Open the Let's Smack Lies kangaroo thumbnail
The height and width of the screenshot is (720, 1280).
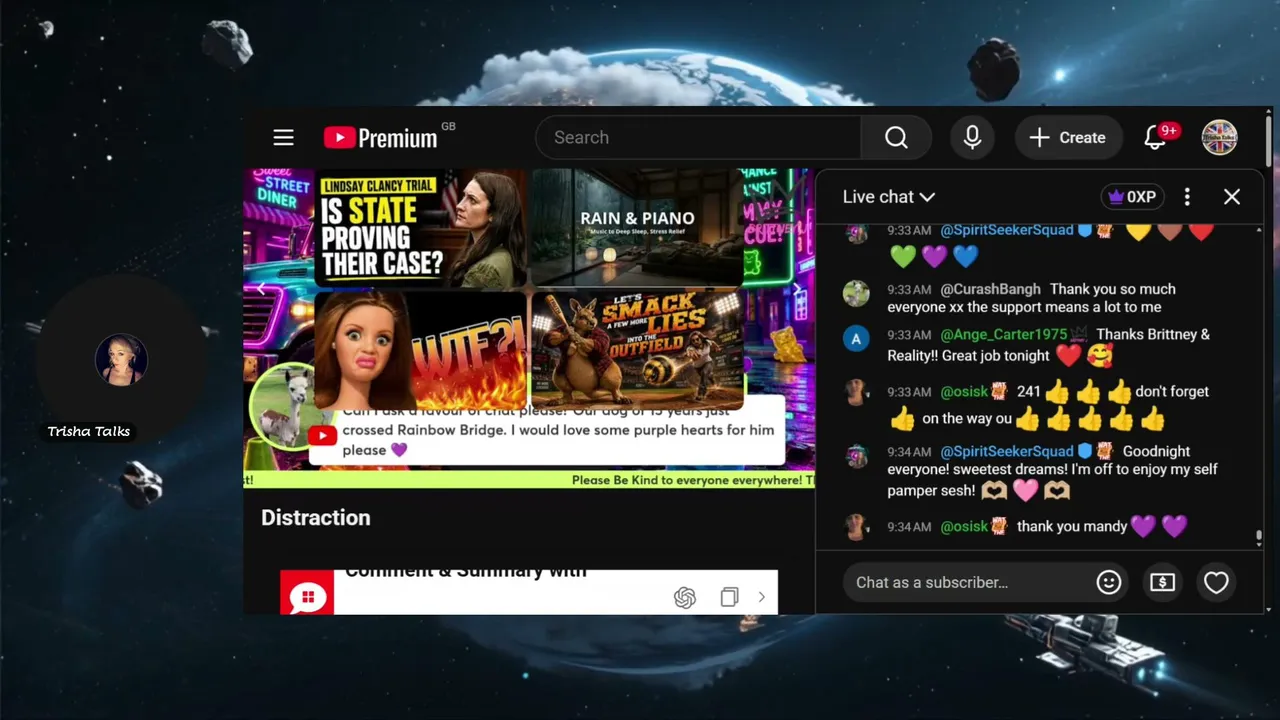pos(637,350)
